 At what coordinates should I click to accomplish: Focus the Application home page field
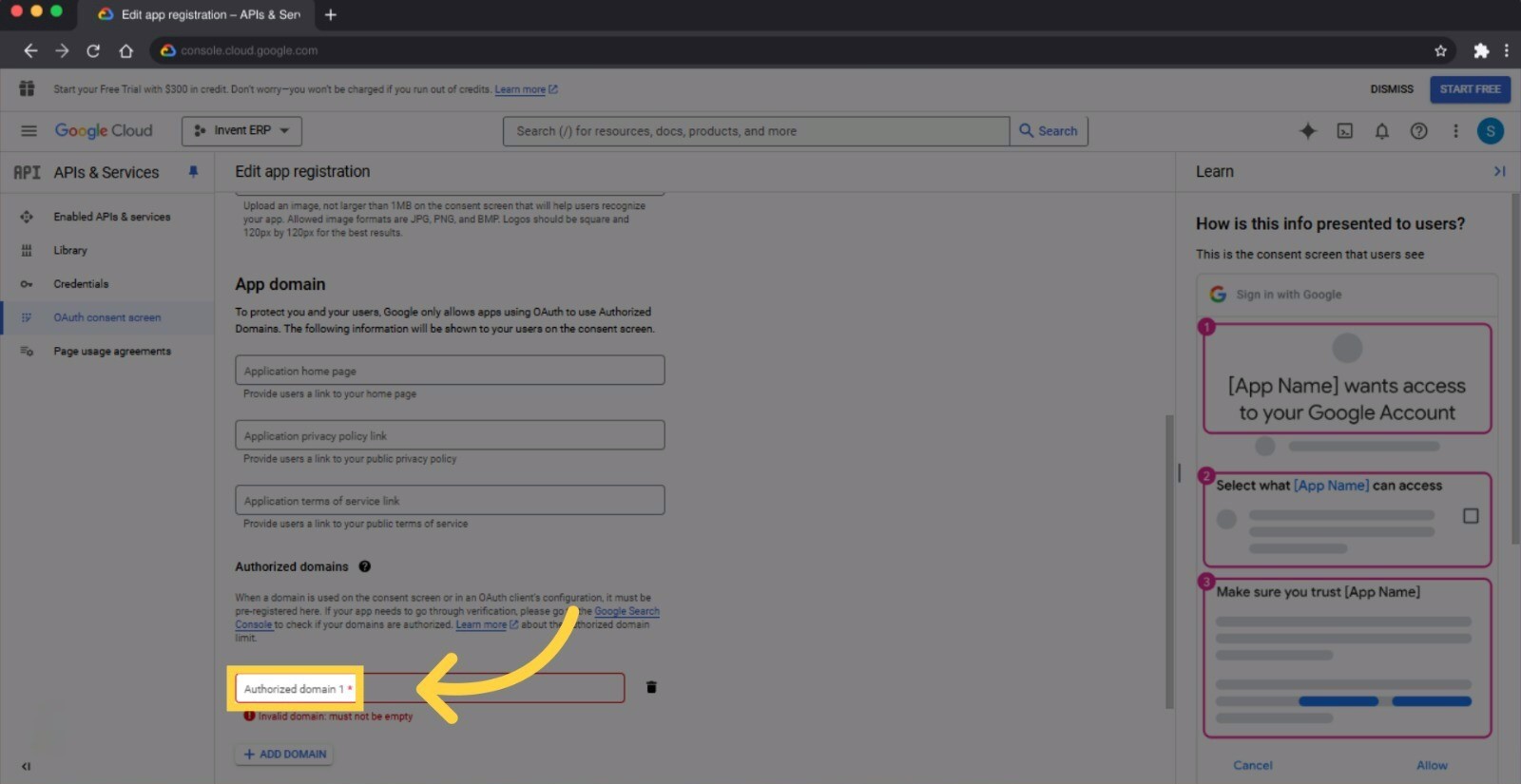click(x=450, y=371)
